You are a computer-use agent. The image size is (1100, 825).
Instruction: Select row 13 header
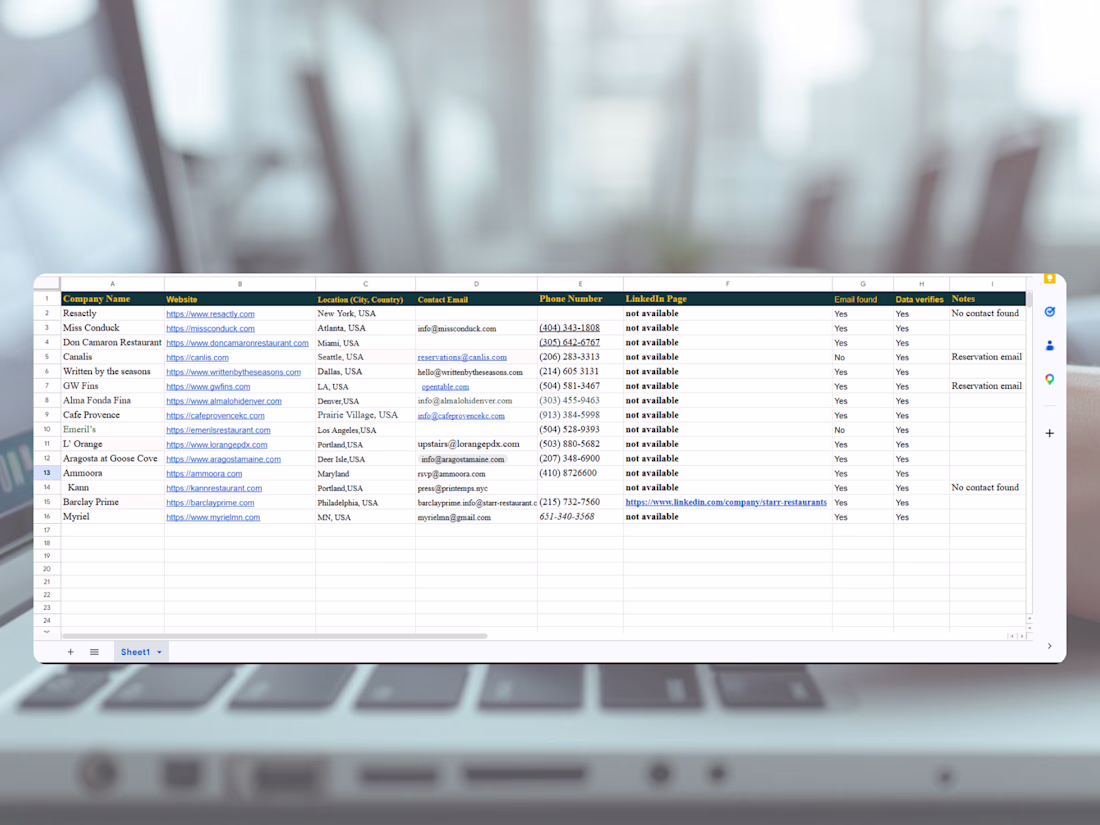(x=47, y=473)
